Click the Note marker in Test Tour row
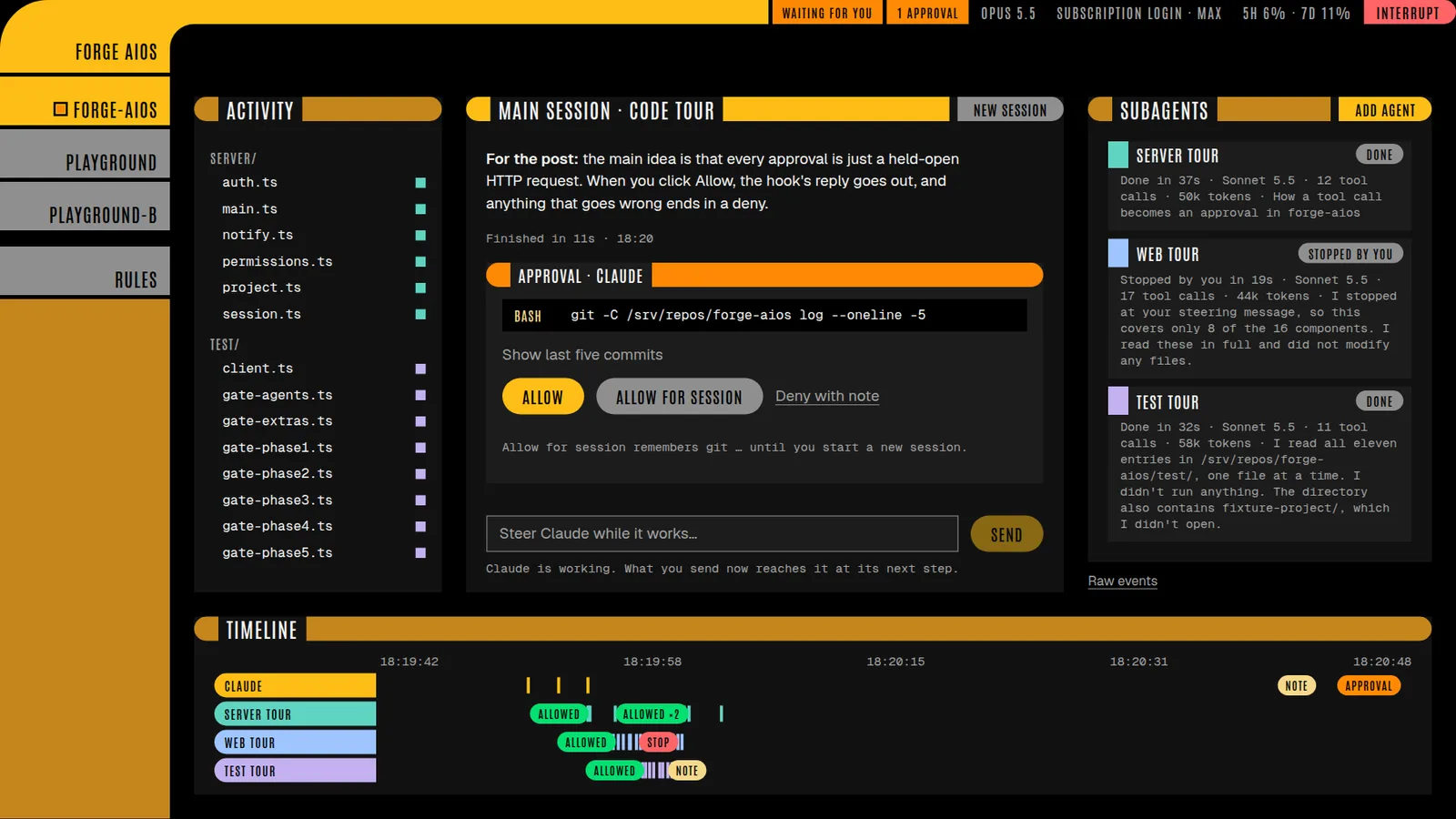The width and height of the screenshot is (1456, 819). click(x=687, y=771)
